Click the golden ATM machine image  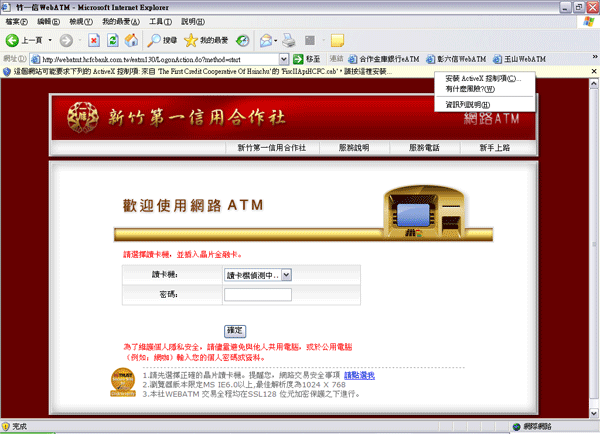point(425,212)
